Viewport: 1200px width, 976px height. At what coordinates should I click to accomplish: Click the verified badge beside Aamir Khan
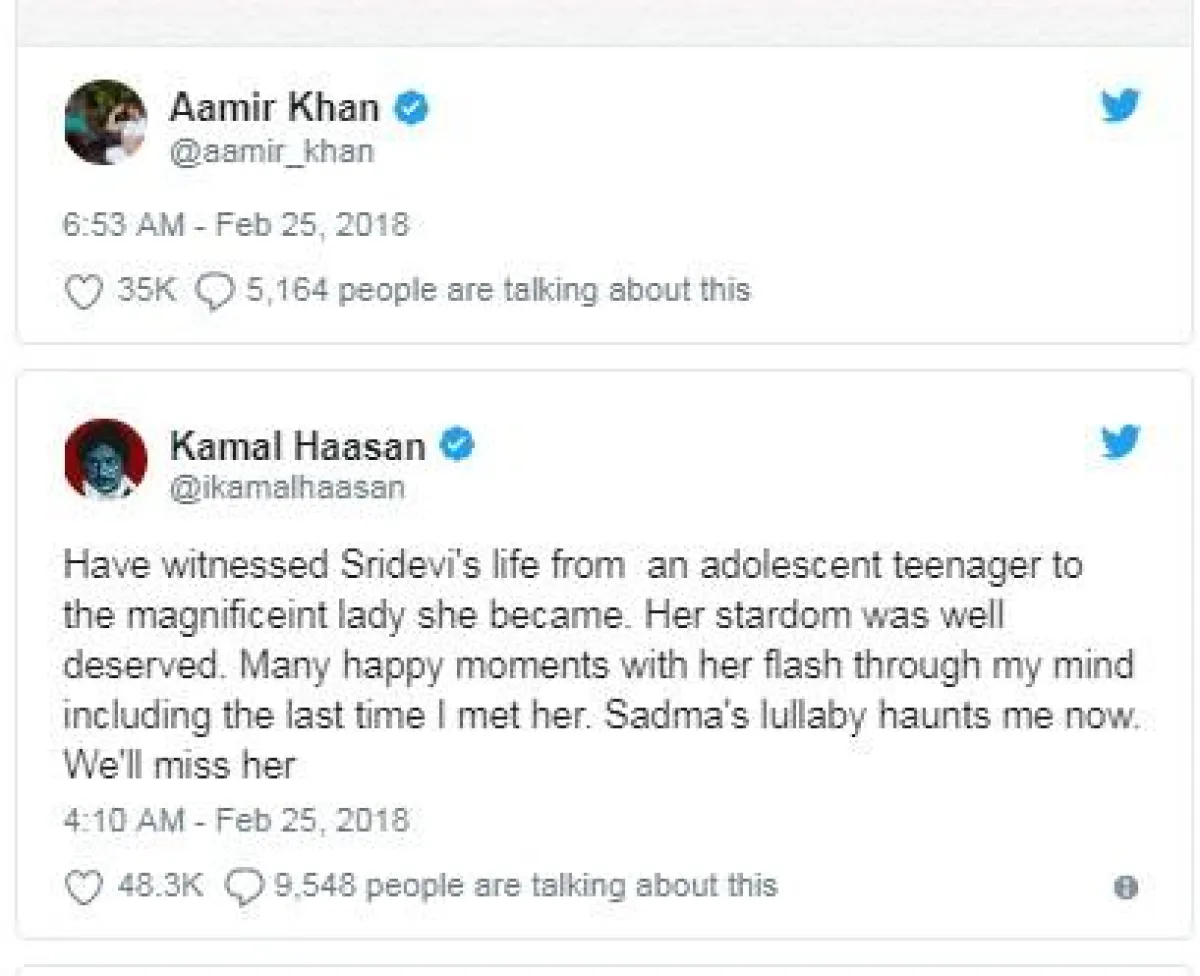411,108
